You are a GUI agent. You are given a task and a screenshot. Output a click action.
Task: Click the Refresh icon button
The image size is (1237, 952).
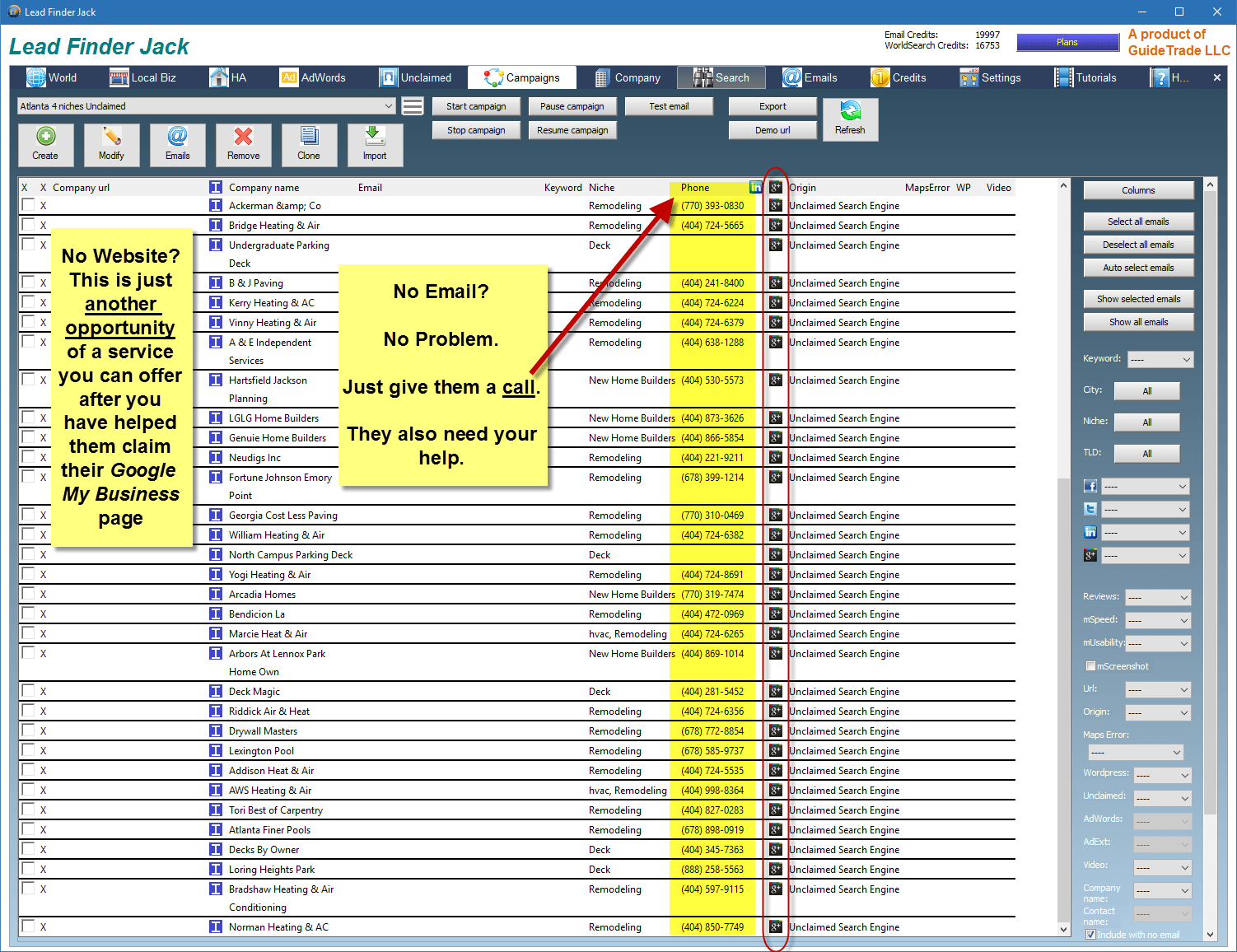point(850,119)
